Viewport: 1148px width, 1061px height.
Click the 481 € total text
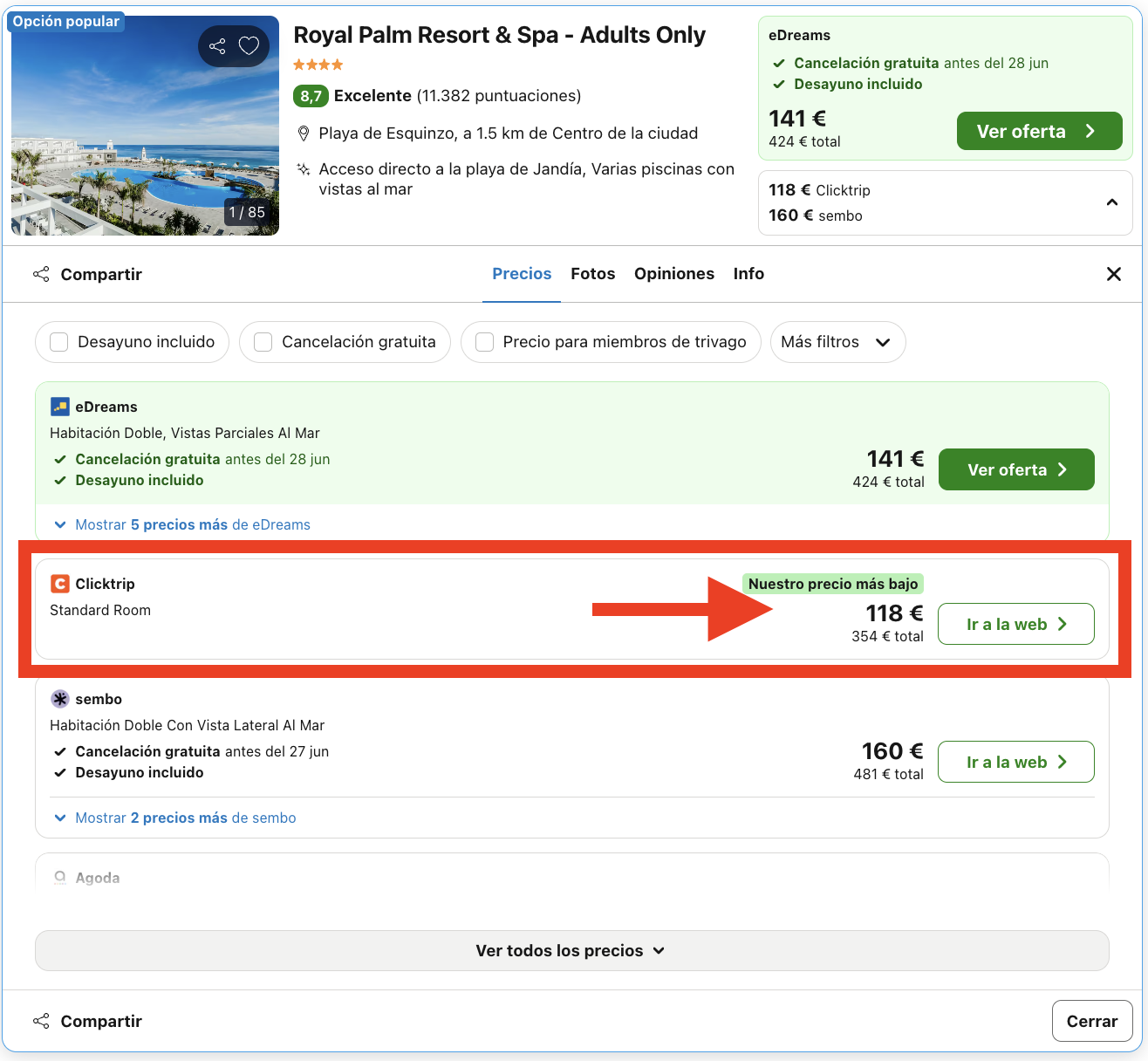tap(888, 774)
